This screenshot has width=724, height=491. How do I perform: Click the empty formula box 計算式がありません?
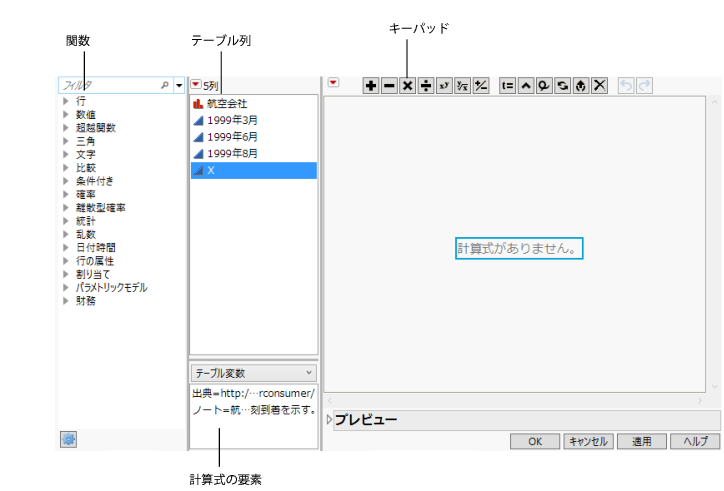click(x=519, y=249)
